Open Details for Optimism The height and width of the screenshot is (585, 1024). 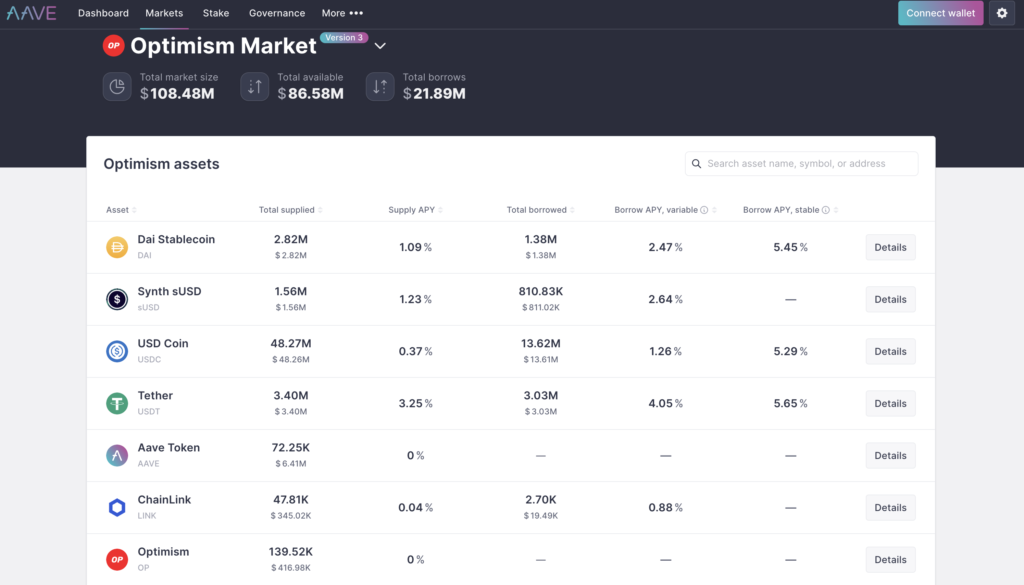pyautogui.click(x=890, y=560)
